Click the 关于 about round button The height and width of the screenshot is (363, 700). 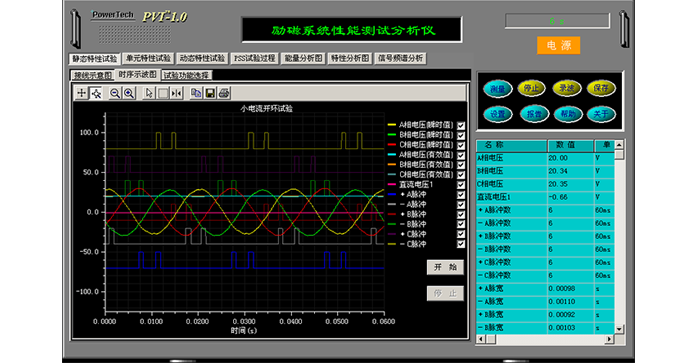pos(601,114)
